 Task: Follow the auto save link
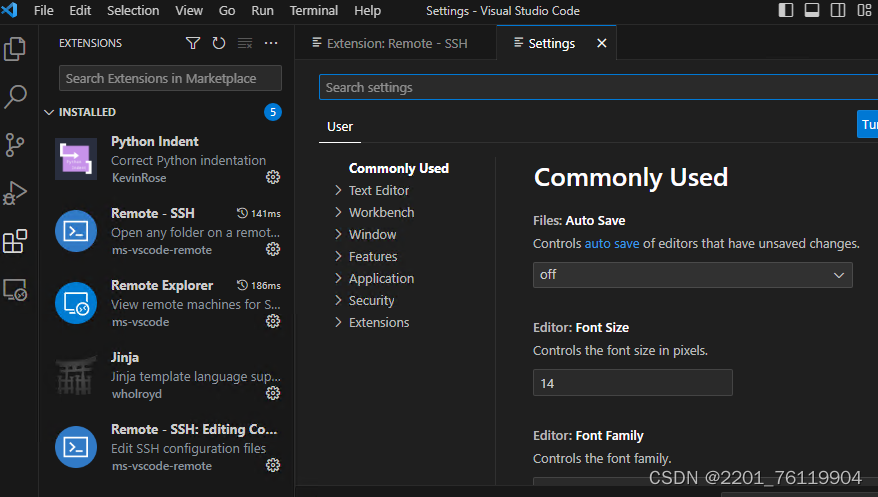pyautogui.click(x=611, y=243)
